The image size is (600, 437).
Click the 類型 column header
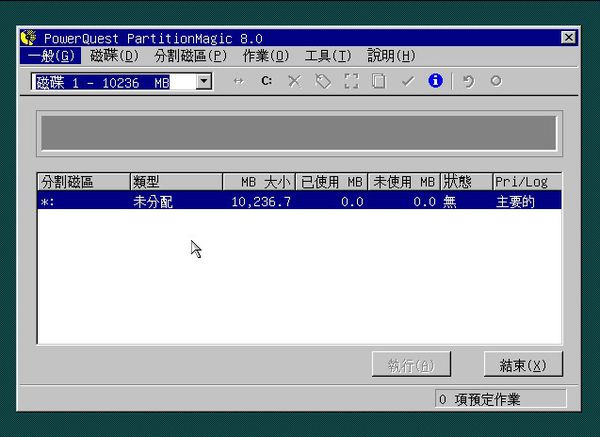pos(176,181)
